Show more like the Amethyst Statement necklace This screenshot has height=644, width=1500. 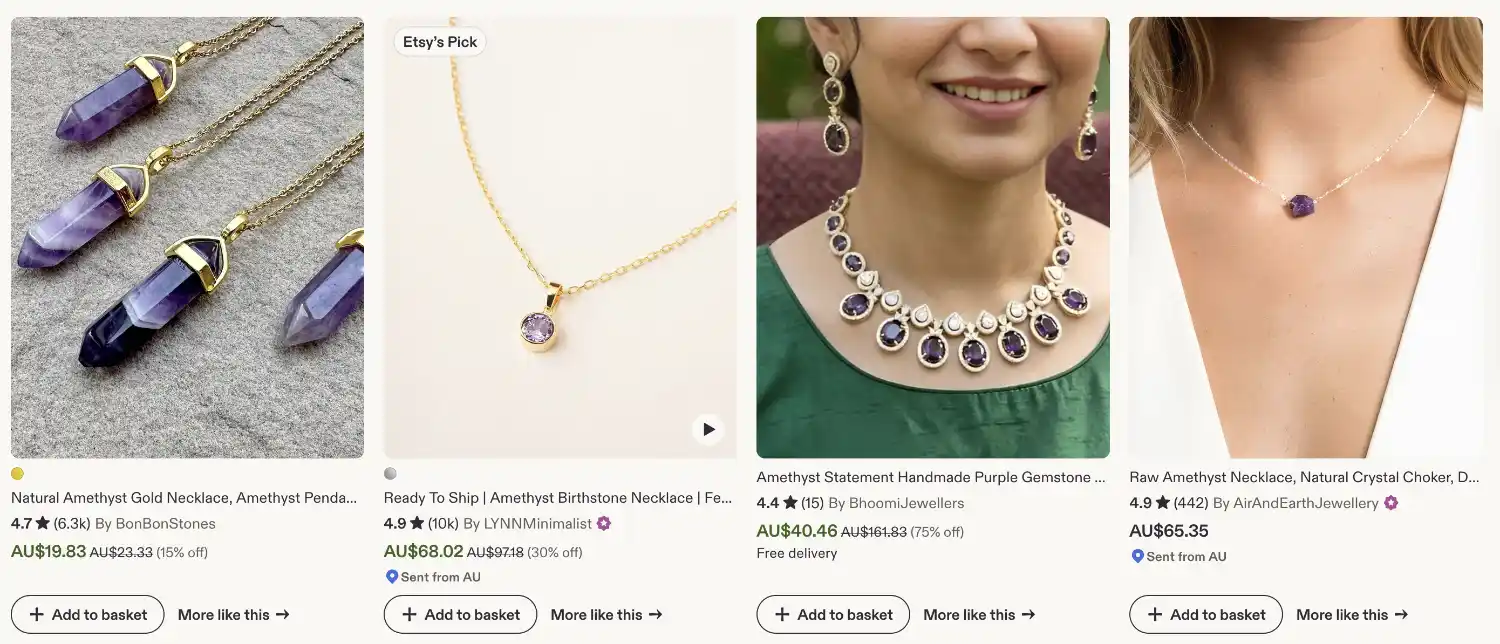click(979, 615)
